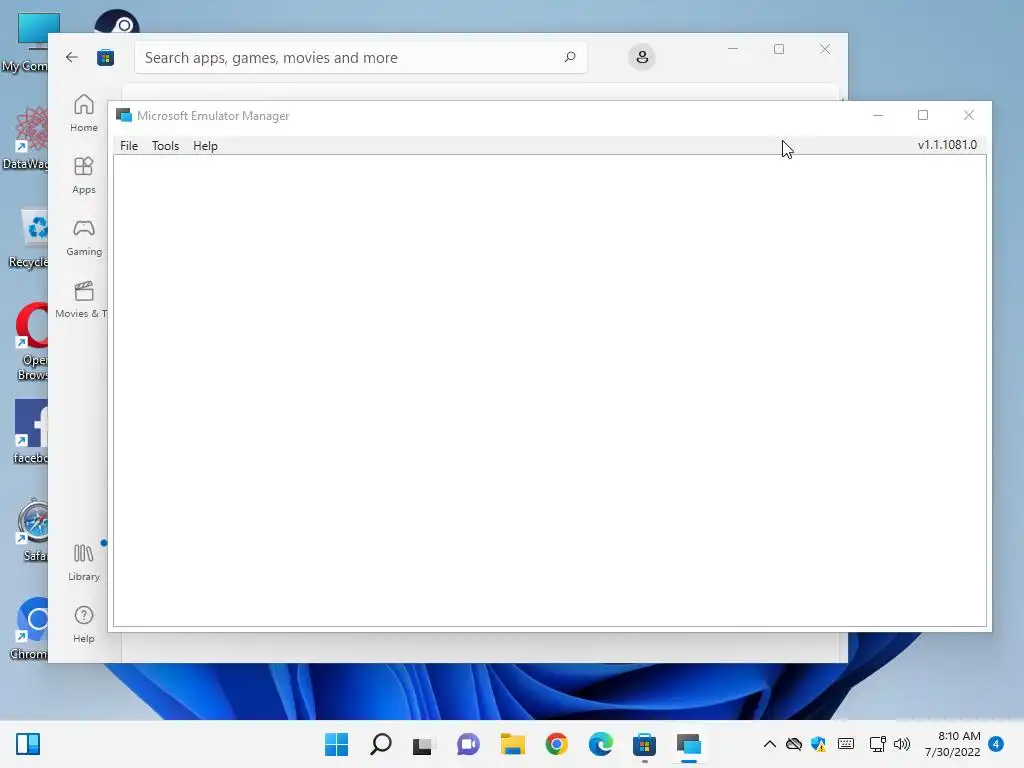Screen dimensions: 1024x768
Task: Select the Safari desktop shortcut
Action: (x=33, y=531)
